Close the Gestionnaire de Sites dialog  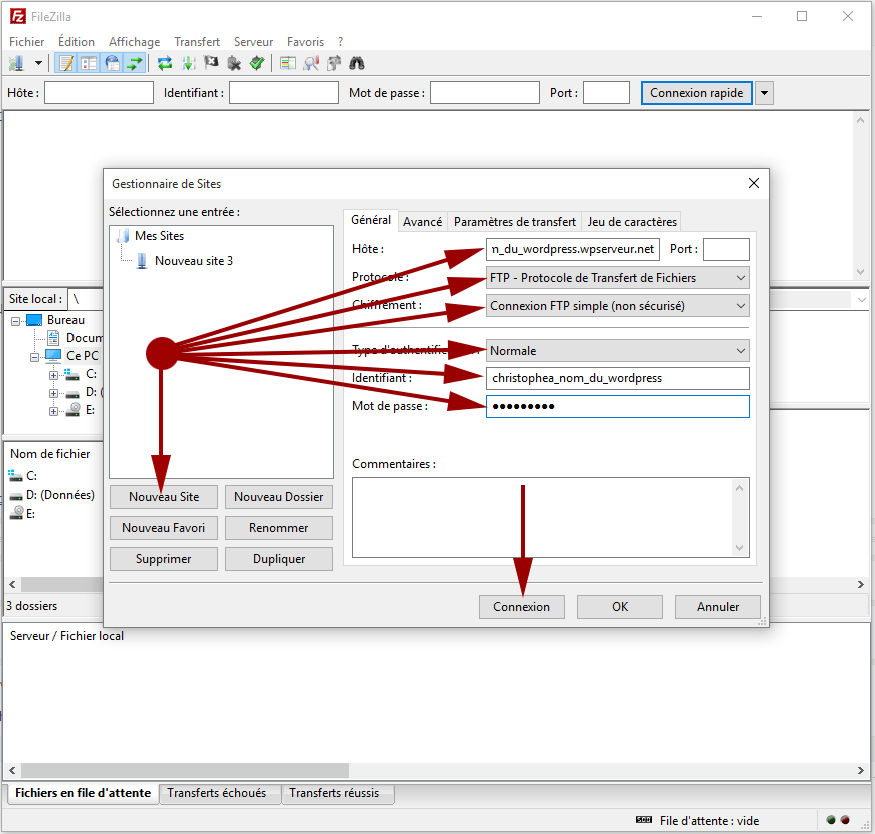coord(753,183)
